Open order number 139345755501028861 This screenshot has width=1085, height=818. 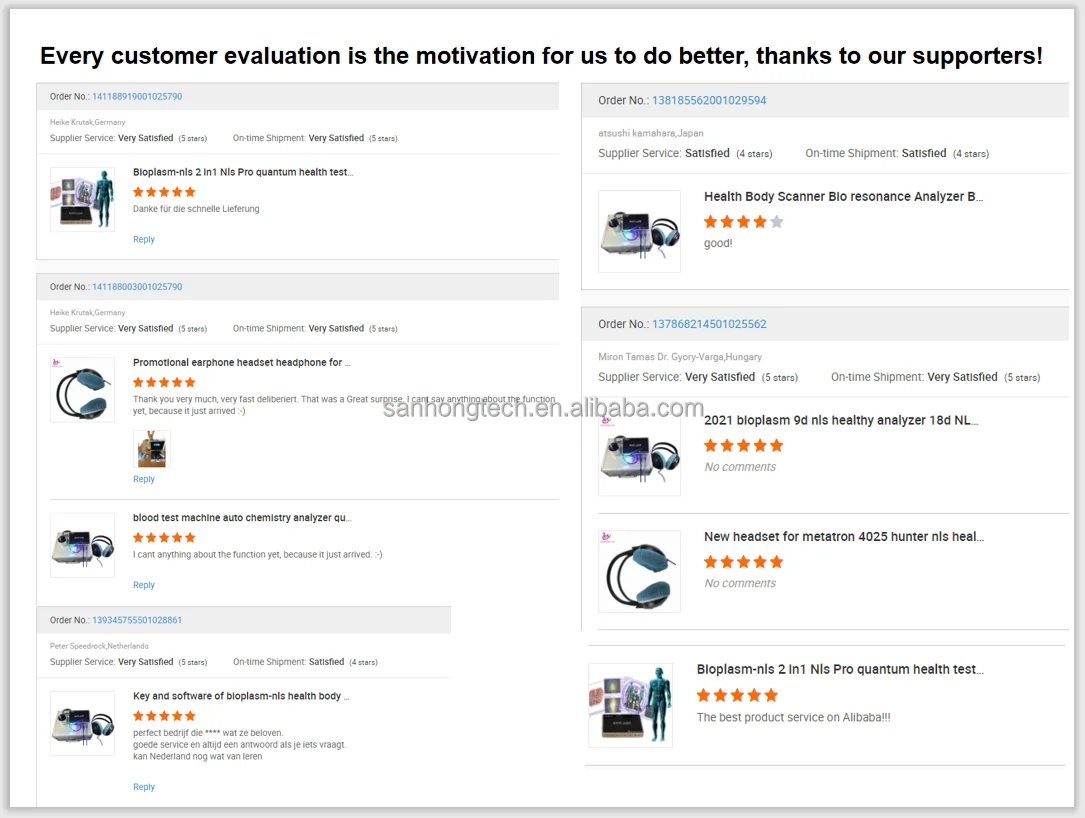(x=137, y=620)
